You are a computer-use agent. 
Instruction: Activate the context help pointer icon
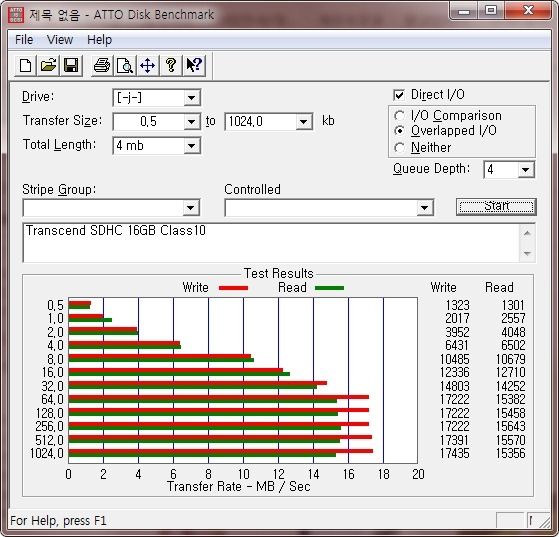point(194,66)
